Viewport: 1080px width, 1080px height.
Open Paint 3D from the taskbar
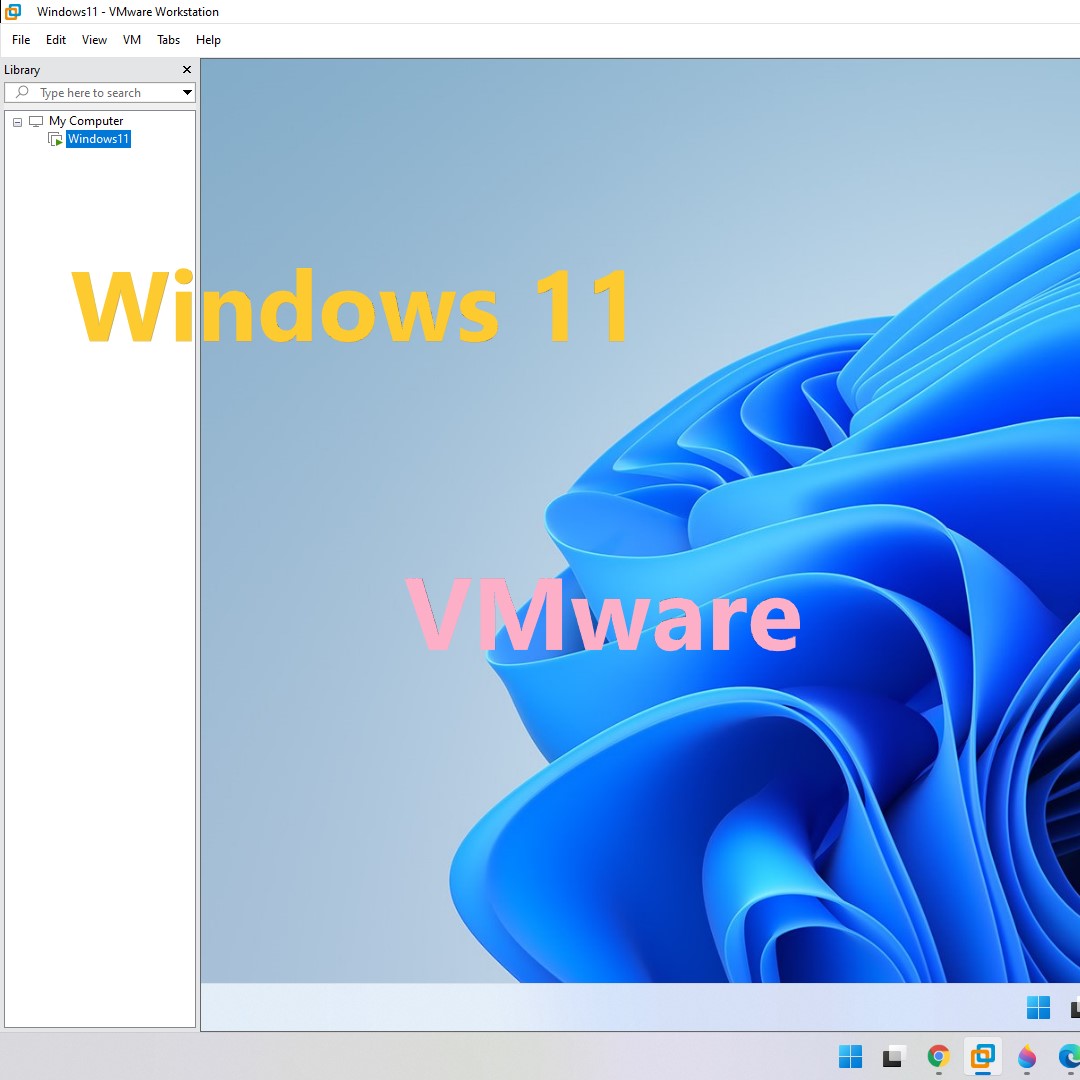1026,1056
